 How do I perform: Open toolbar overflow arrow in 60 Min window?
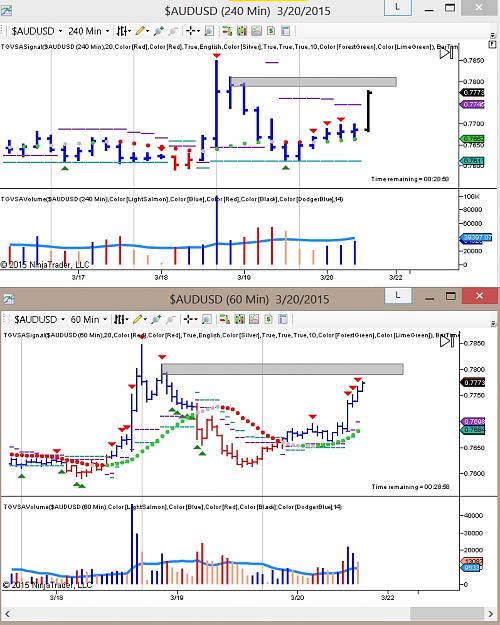tap(493, 323)
